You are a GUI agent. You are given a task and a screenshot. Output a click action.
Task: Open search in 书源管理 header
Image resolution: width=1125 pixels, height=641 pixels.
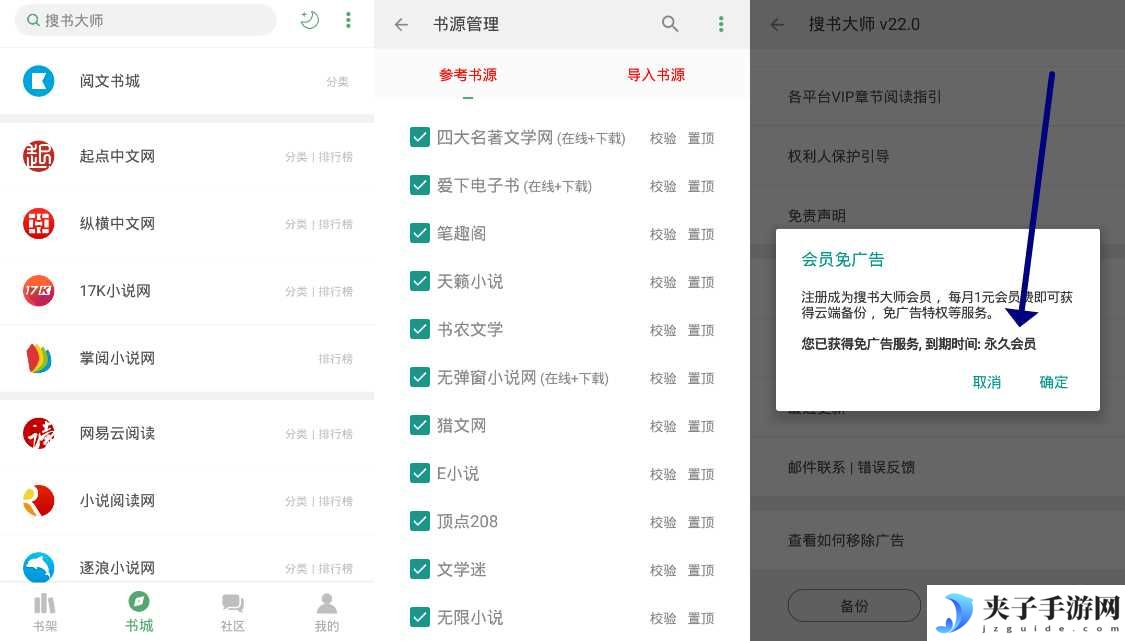[669, 24]
